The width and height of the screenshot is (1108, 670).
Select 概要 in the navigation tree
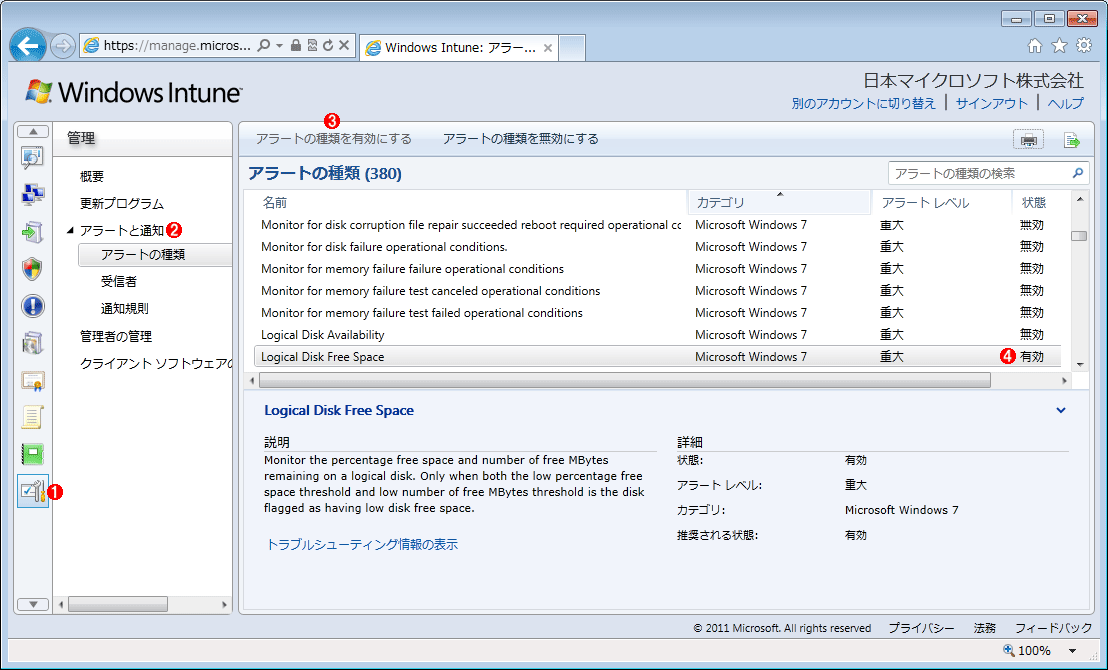(92, 177)
